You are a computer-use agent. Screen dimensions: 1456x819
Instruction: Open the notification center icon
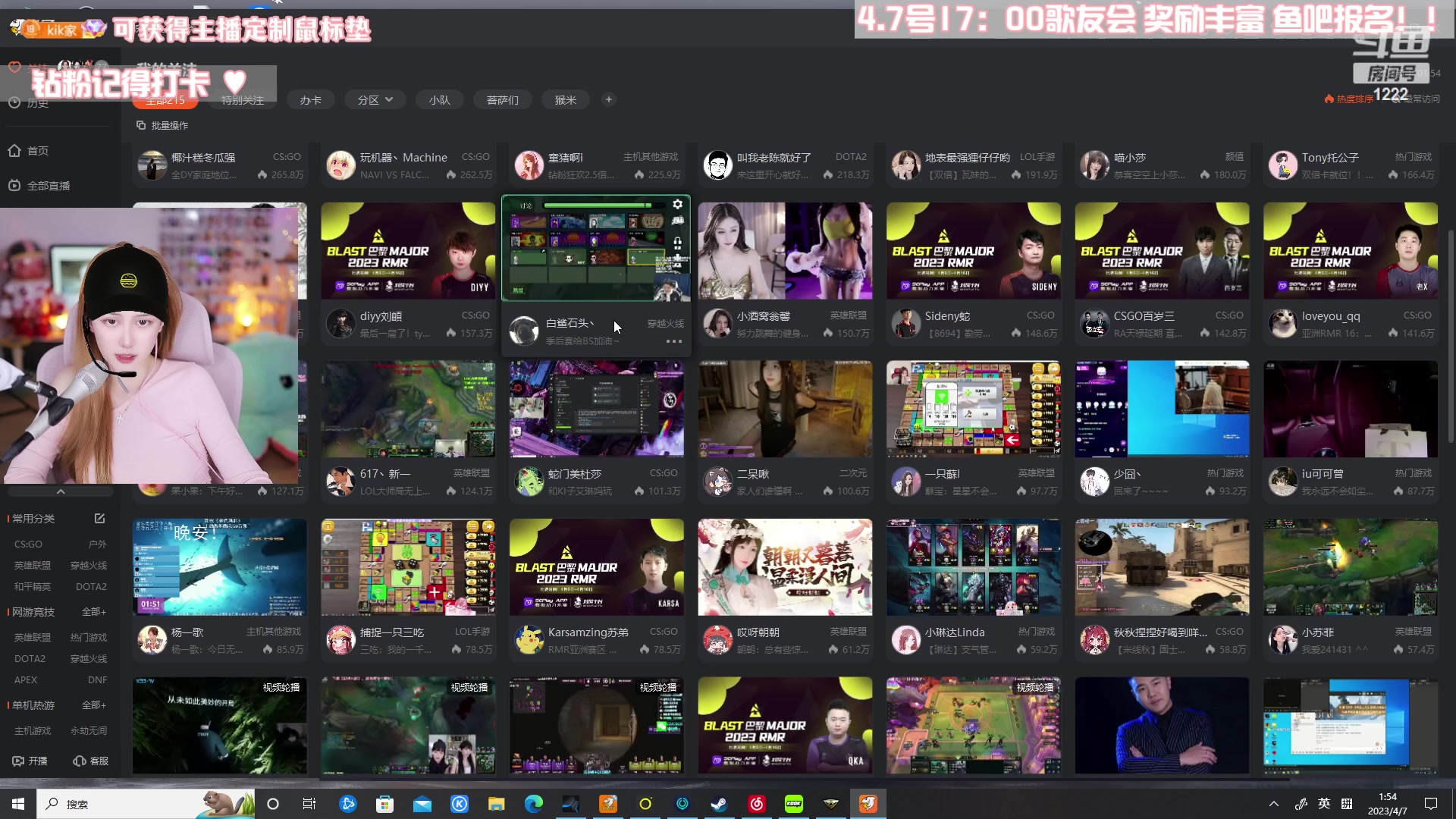tap(1431, 804)
